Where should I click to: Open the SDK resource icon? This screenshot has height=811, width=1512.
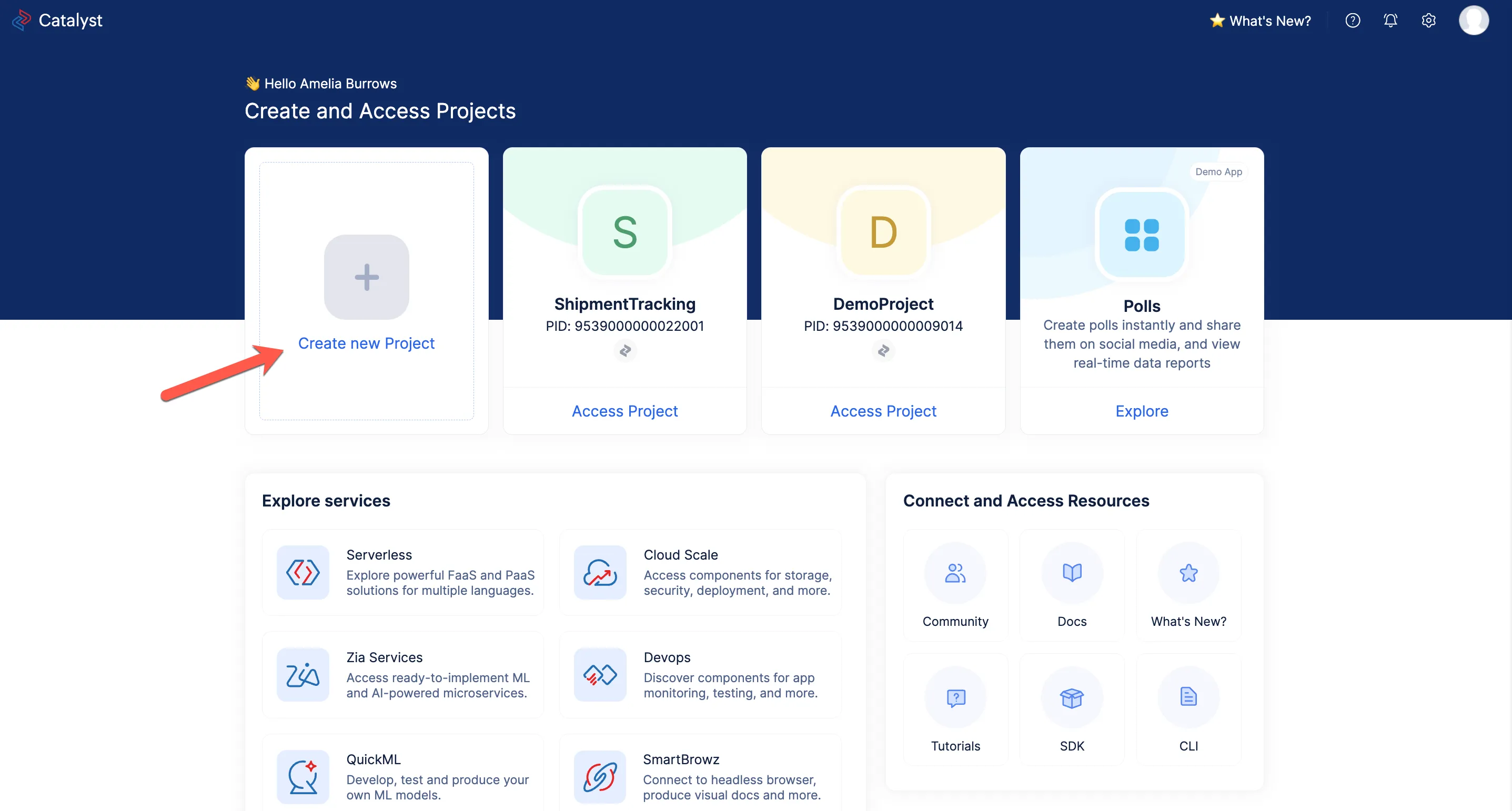1071,698
